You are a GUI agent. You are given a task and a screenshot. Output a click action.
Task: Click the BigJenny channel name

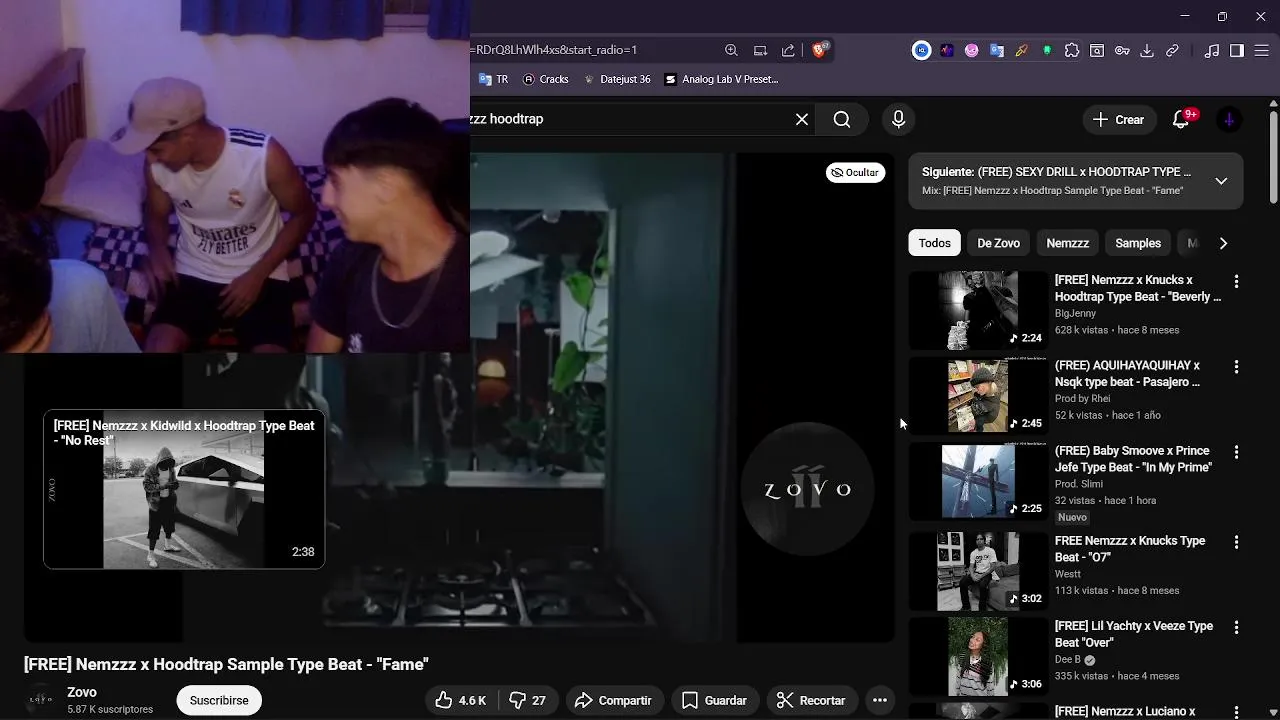1075,313
